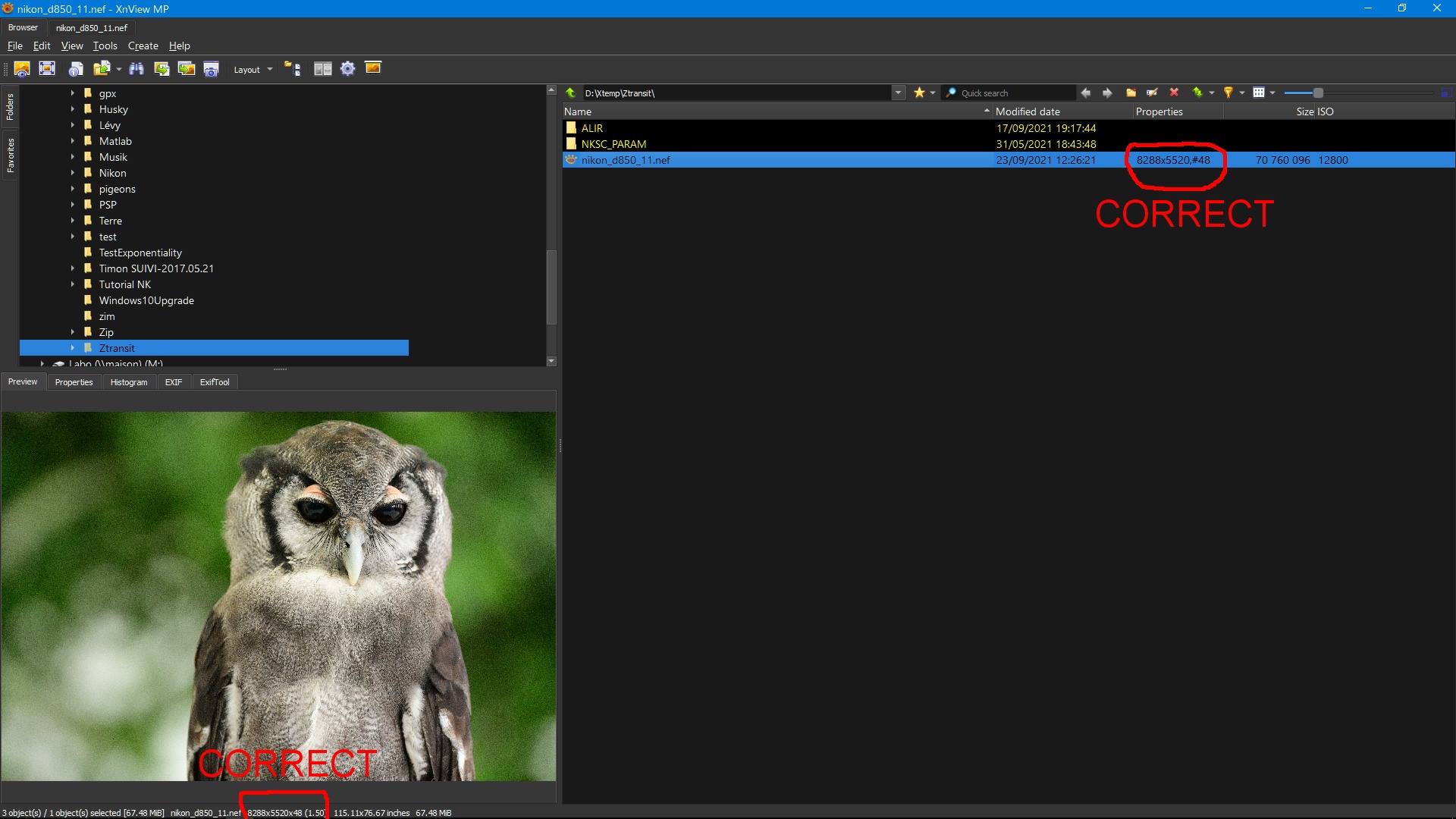Screen dimensions: 1456x819
Task: Open the filter funnel dropdown arrow
Action: [x=1242, y=93]
